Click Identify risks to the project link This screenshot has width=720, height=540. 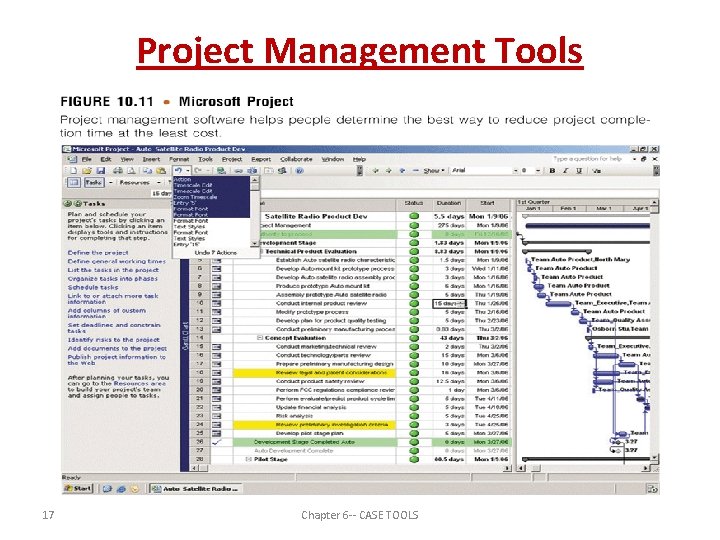pyautogui.click(x=113, y=340)
